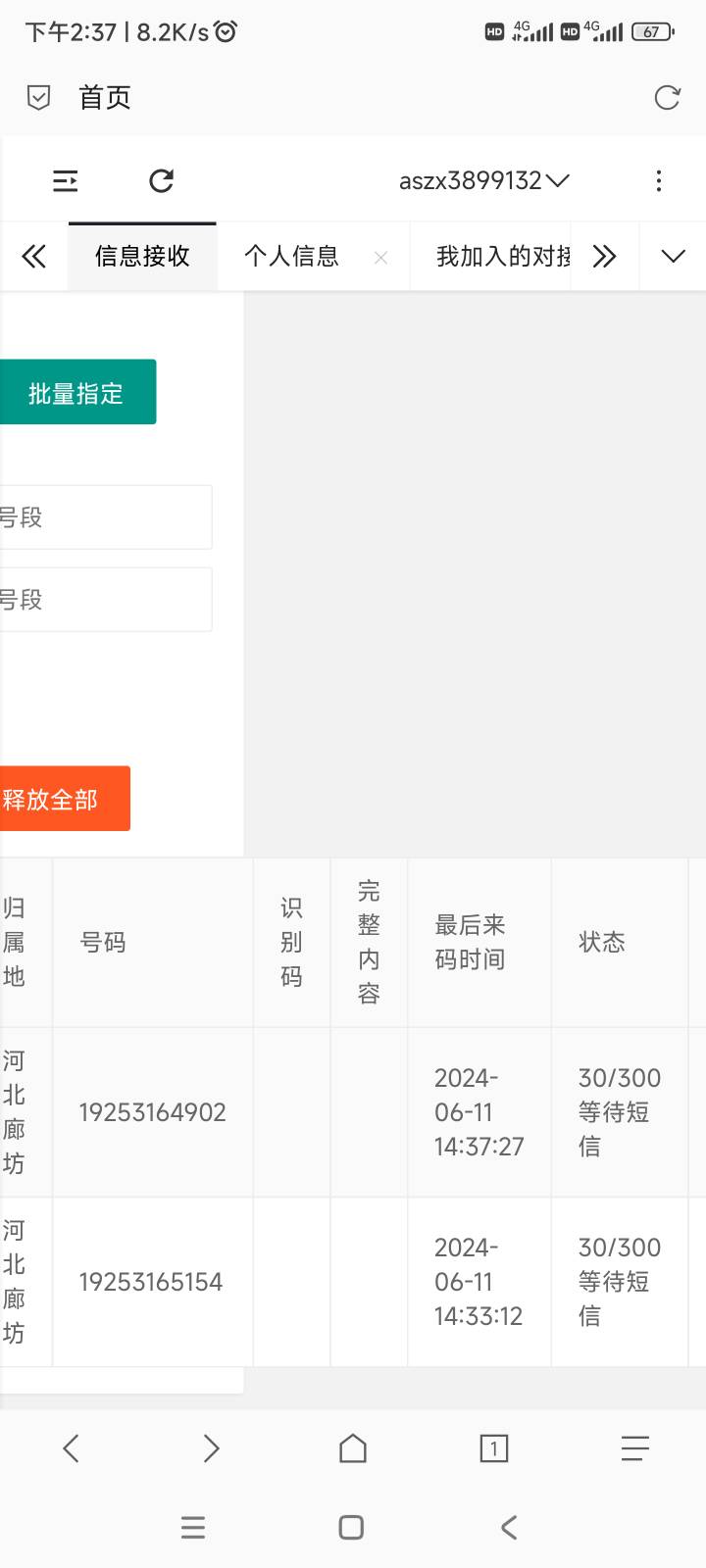Click the 完整内容 column header

pyautogui.click(x=369, y=943)
